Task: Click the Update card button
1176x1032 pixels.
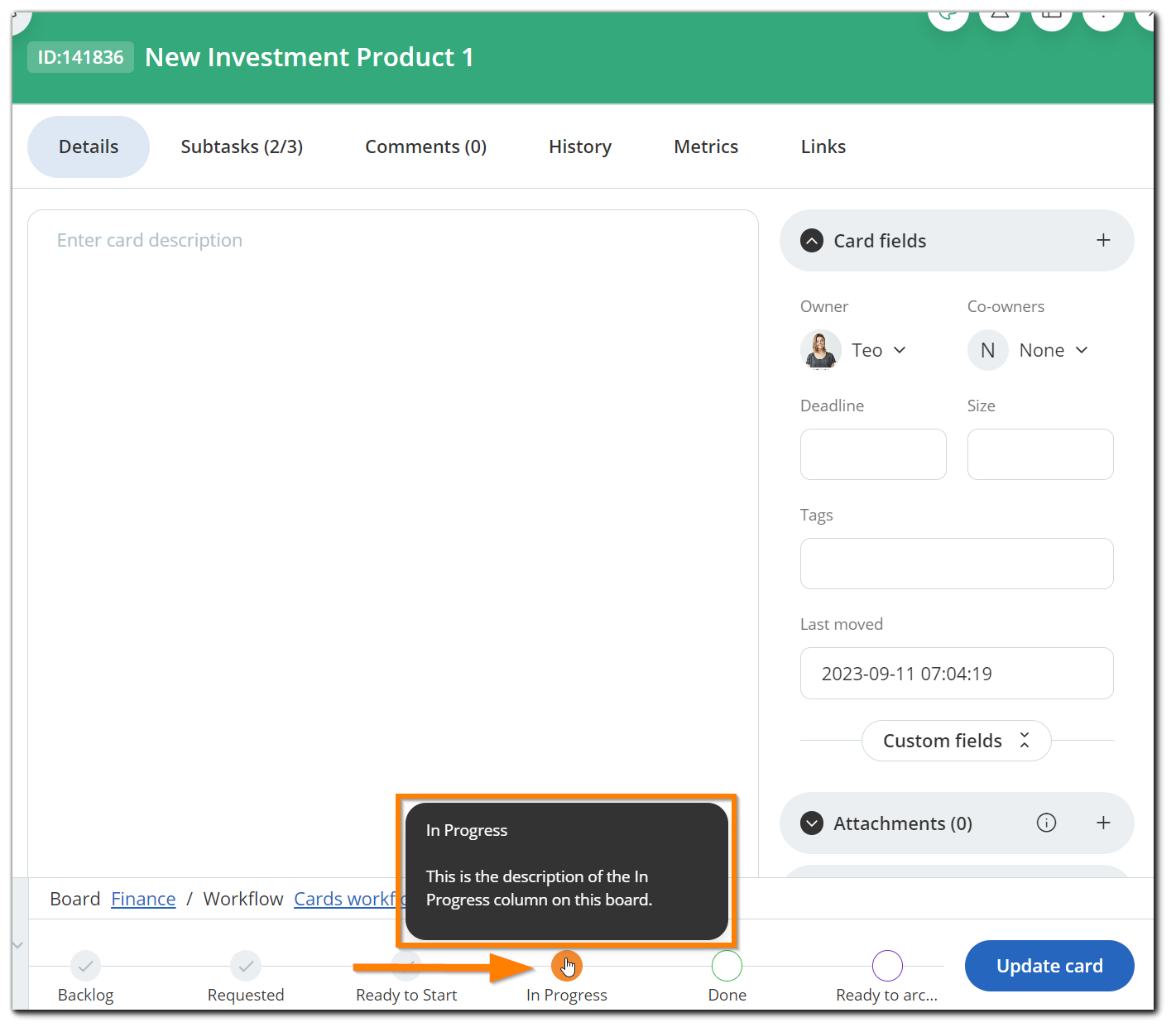Action: point(1049,965)
